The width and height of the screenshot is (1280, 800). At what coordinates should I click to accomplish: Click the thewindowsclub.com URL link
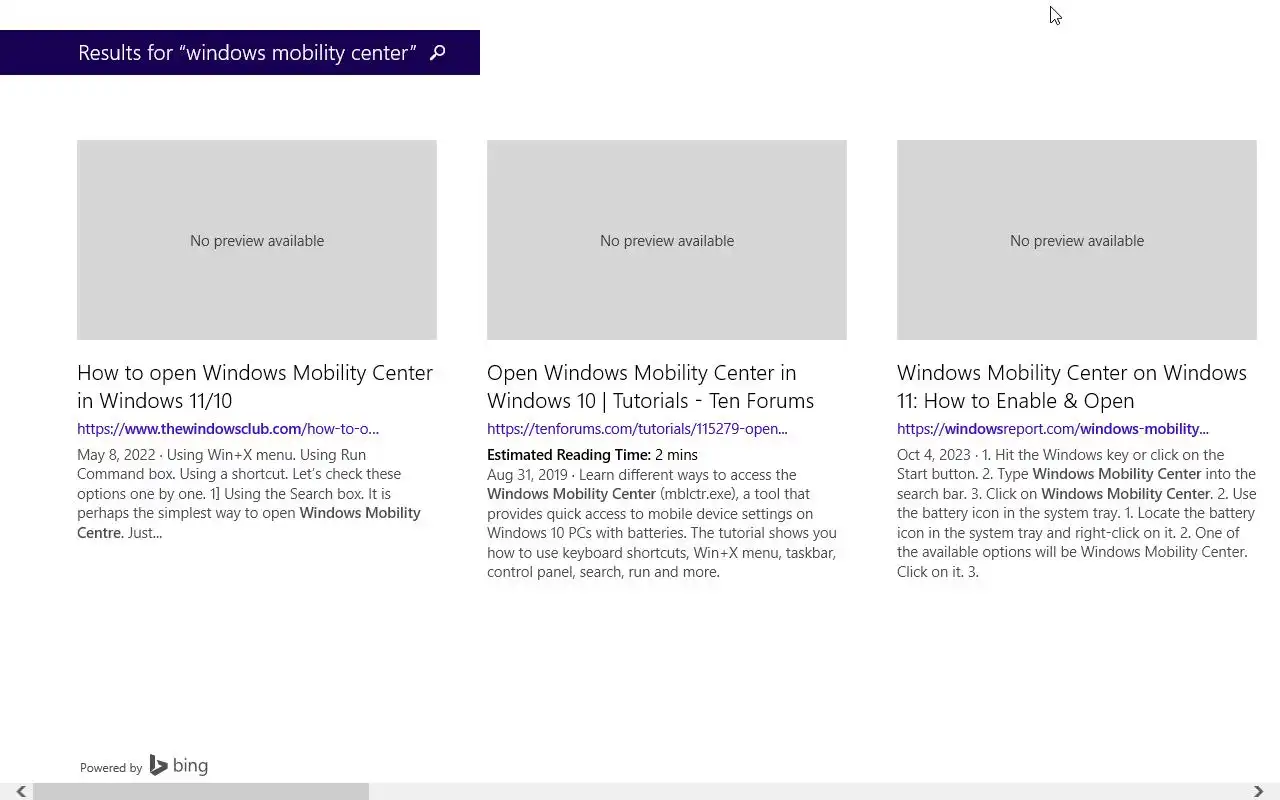[228, 429]
